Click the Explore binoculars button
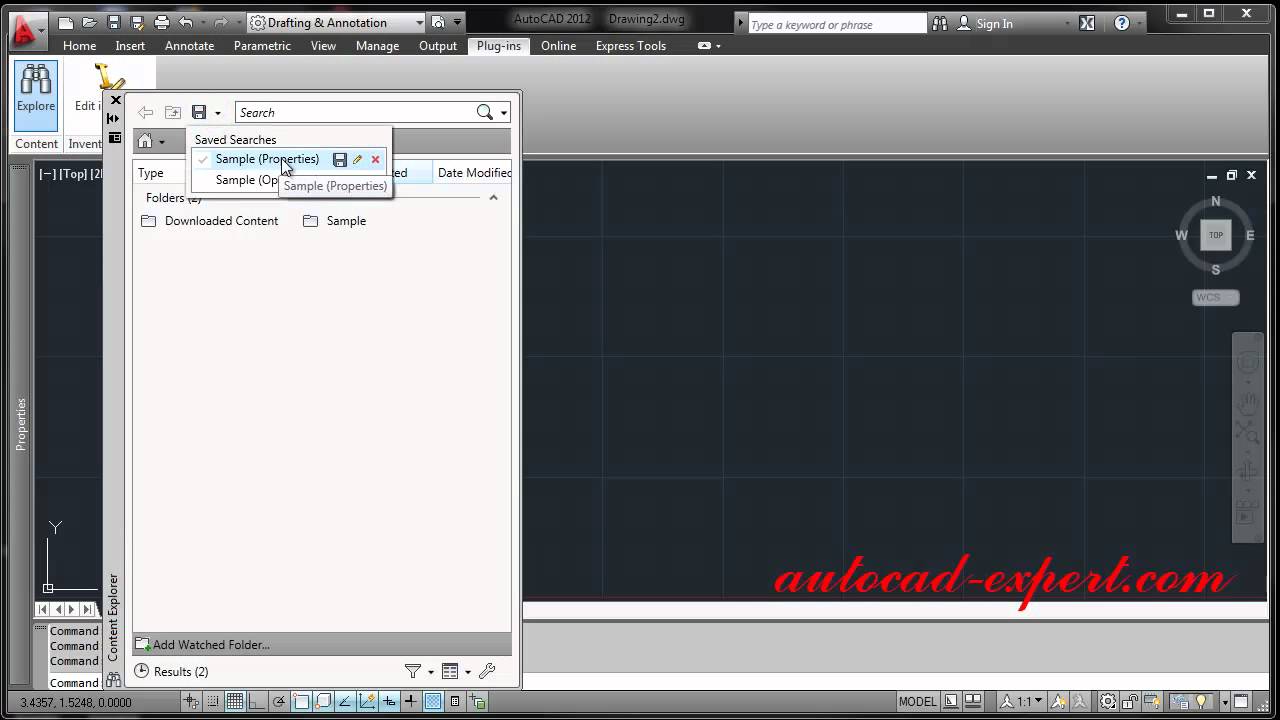The image size is (1280, 720). (x=36, y=95)
